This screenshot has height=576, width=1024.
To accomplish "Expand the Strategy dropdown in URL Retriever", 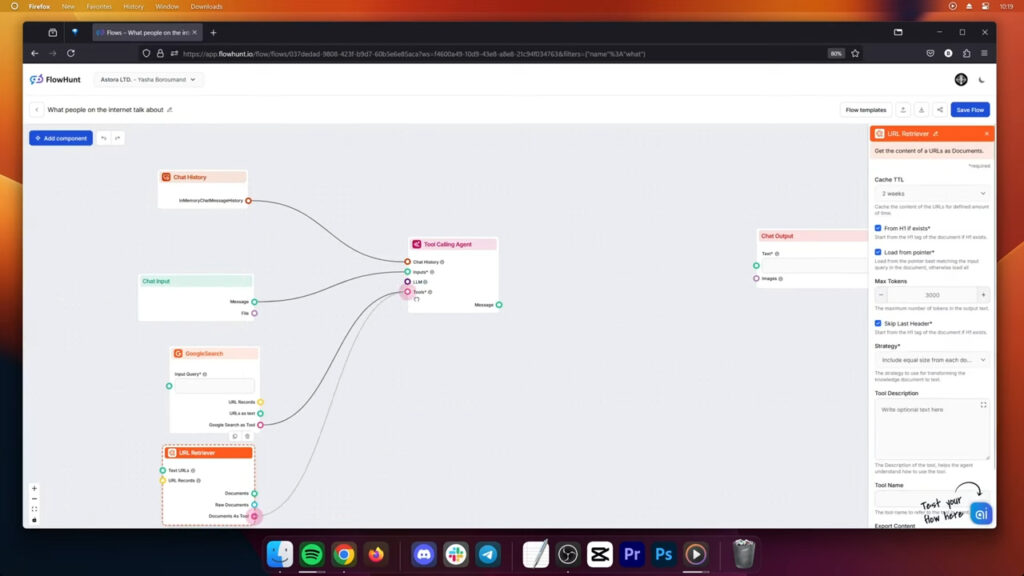I will [x=931, y=359].
